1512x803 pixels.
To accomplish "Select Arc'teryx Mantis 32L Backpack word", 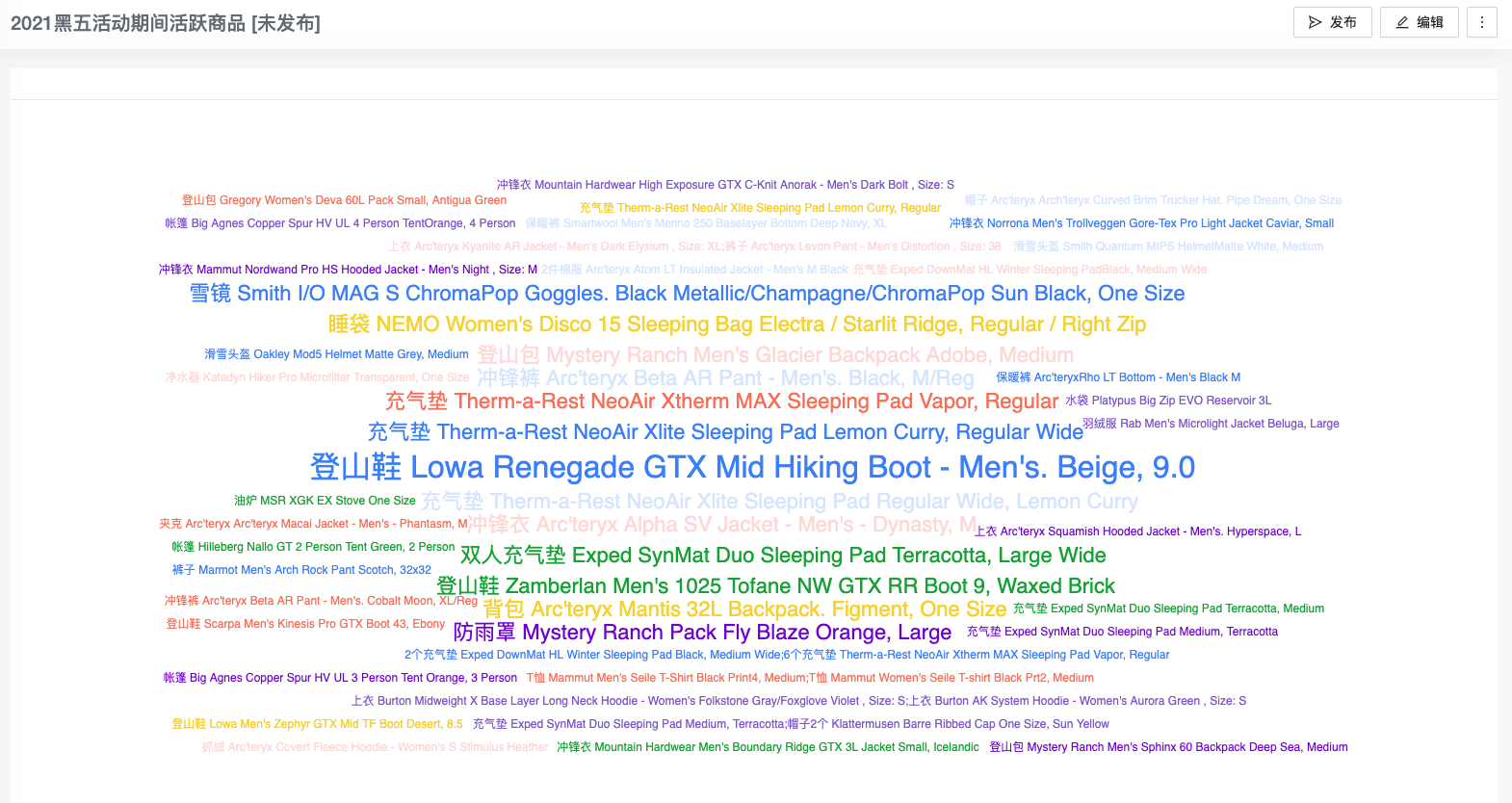I will pos(744,609).
